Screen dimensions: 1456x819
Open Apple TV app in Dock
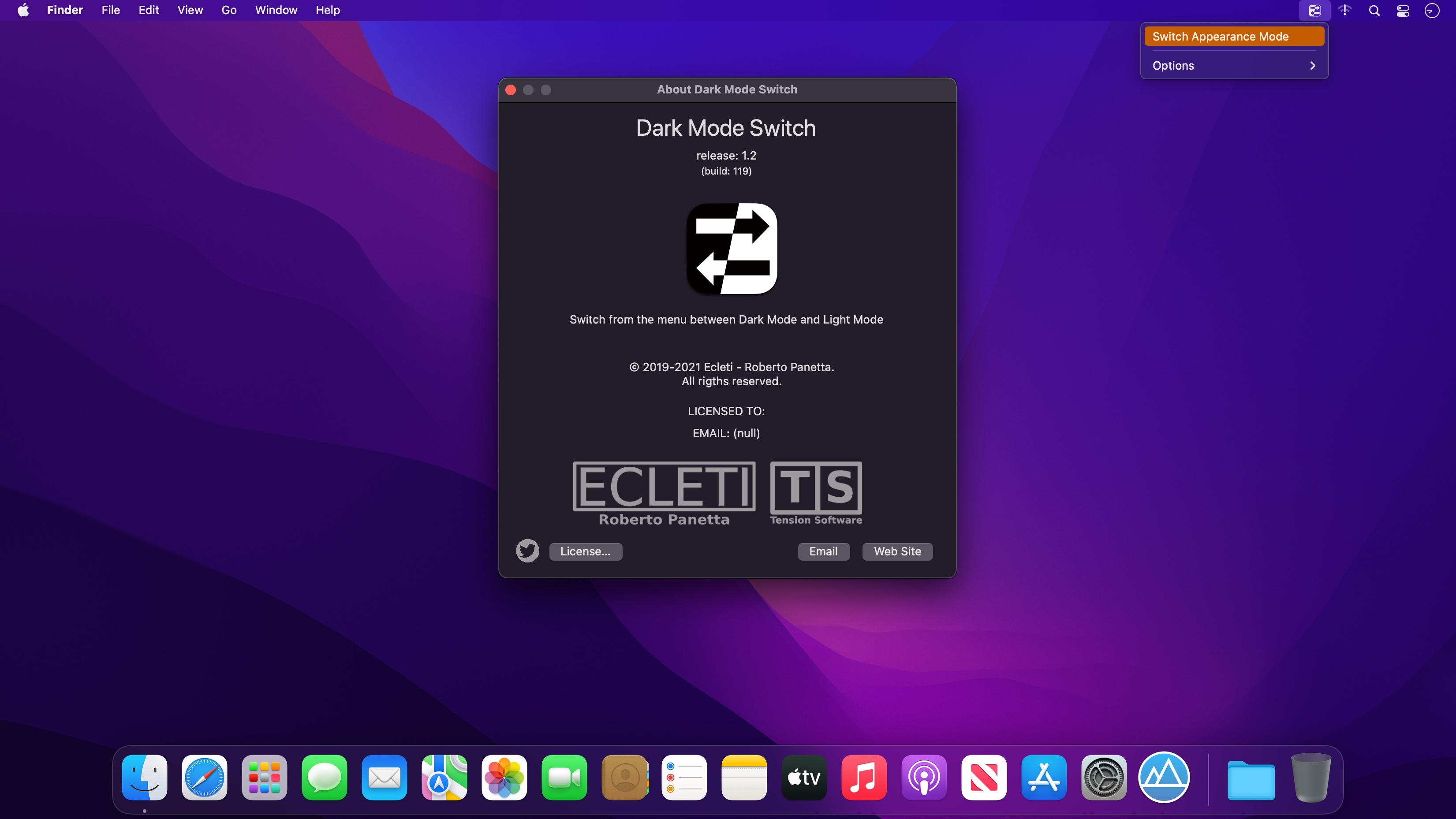804,778
